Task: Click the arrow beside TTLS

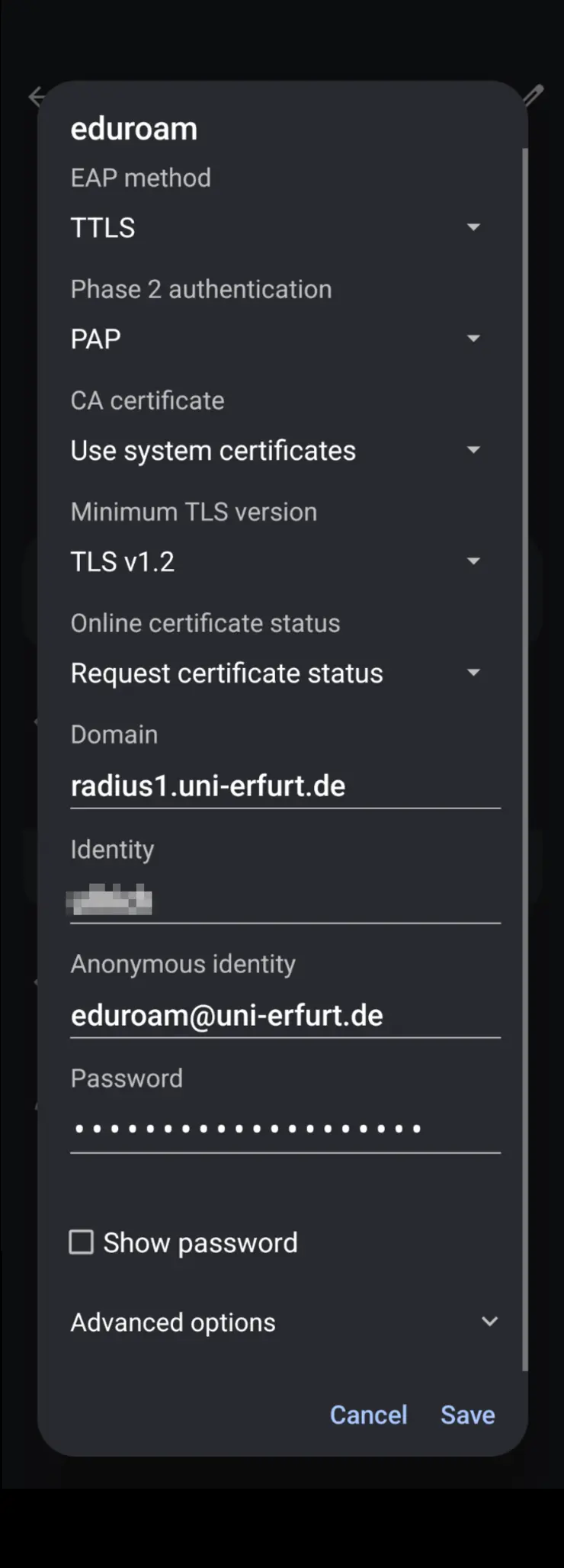Action: [473, 227]
